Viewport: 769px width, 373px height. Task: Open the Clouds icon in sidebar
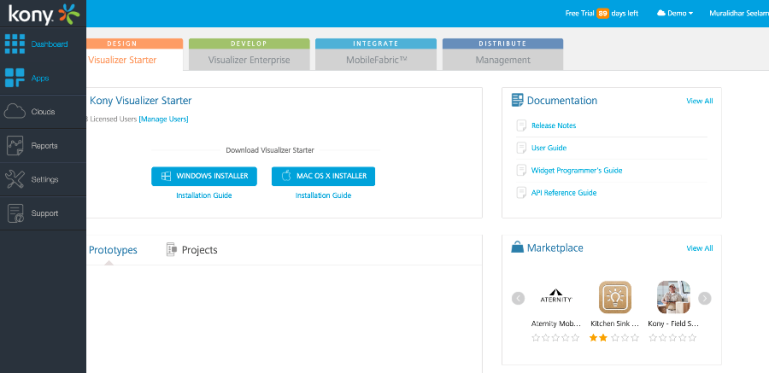[15, 111]
